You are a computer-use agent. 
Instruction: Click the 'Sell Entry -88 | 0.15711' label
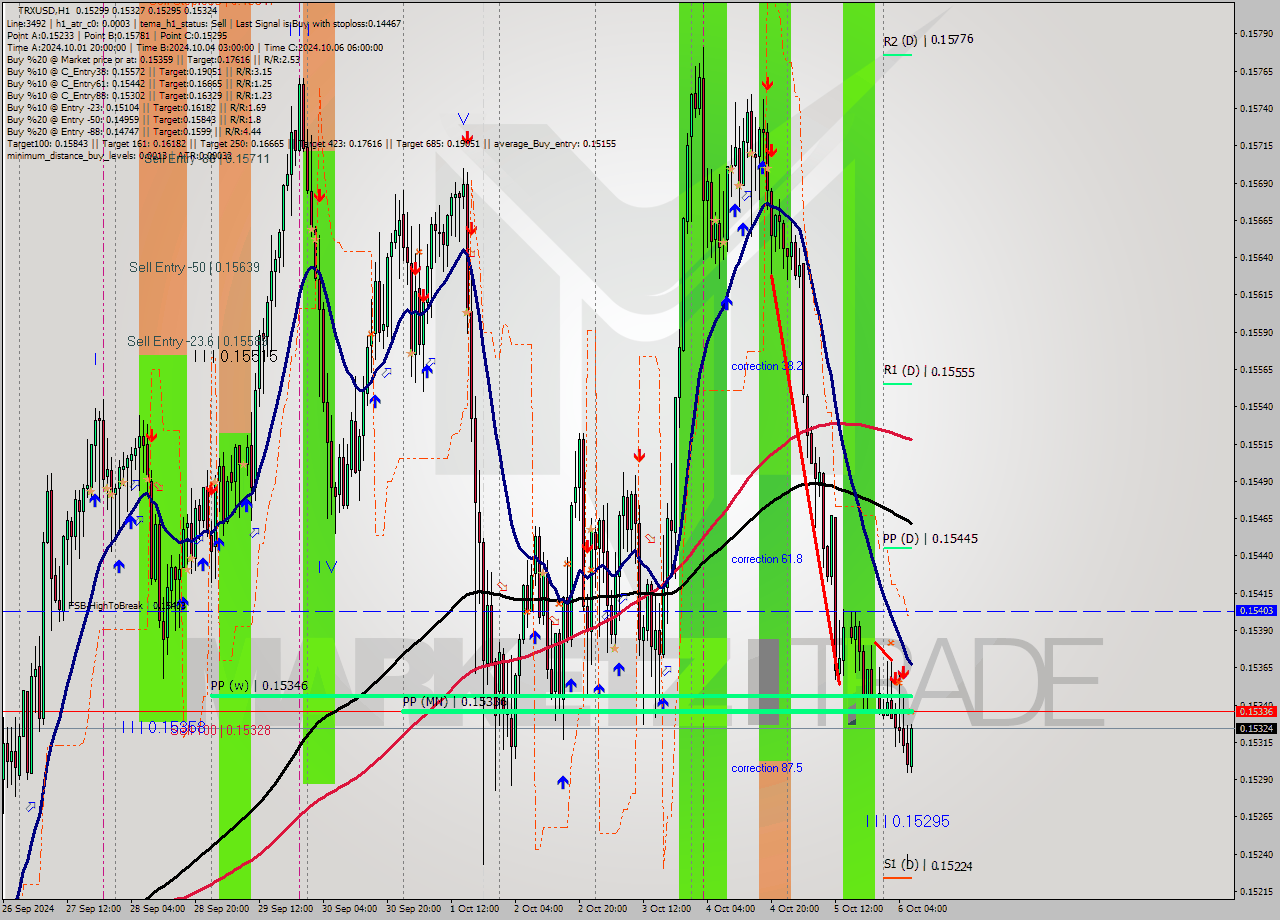206,159
